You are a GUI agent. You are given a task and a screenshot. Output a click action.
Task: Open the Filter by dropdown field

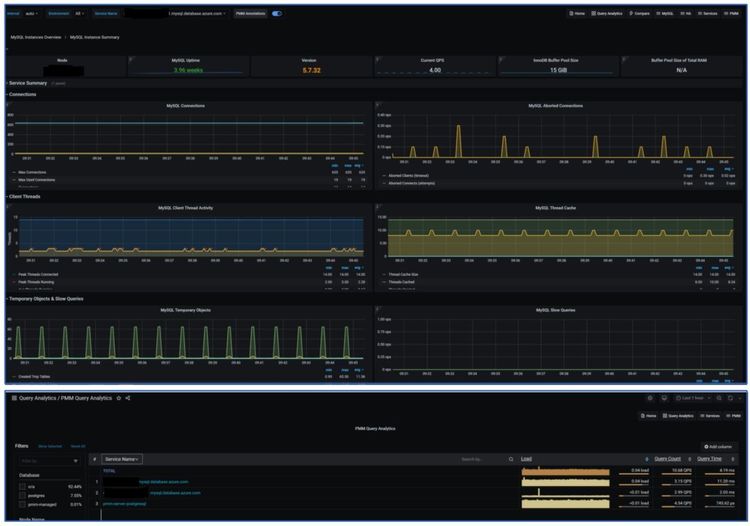(49, 461)
